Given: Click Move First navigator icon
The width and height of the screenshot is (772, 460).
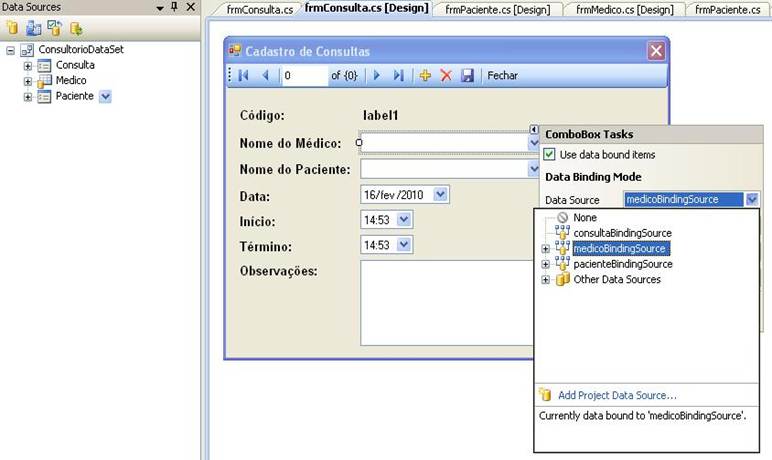Looking at the screenshot, I should [x=243, y=75].
